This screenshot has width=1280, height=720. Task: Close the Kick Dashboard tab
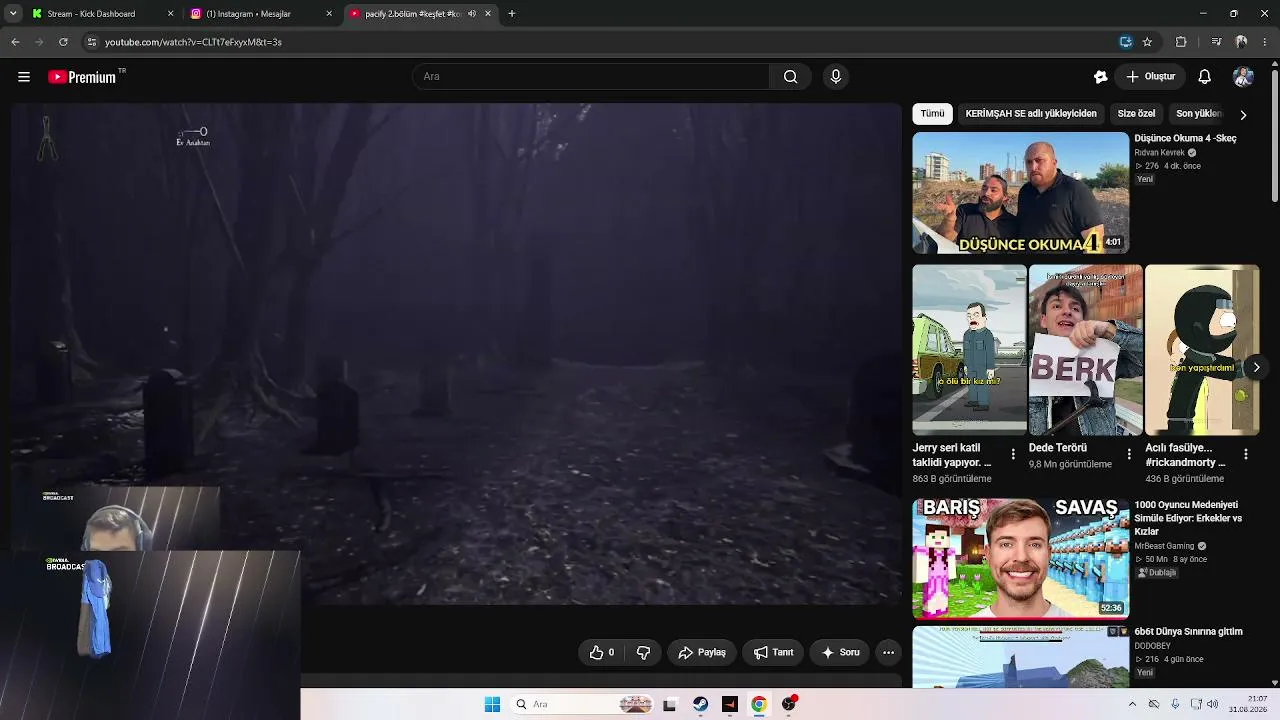(x=170, y=14)
